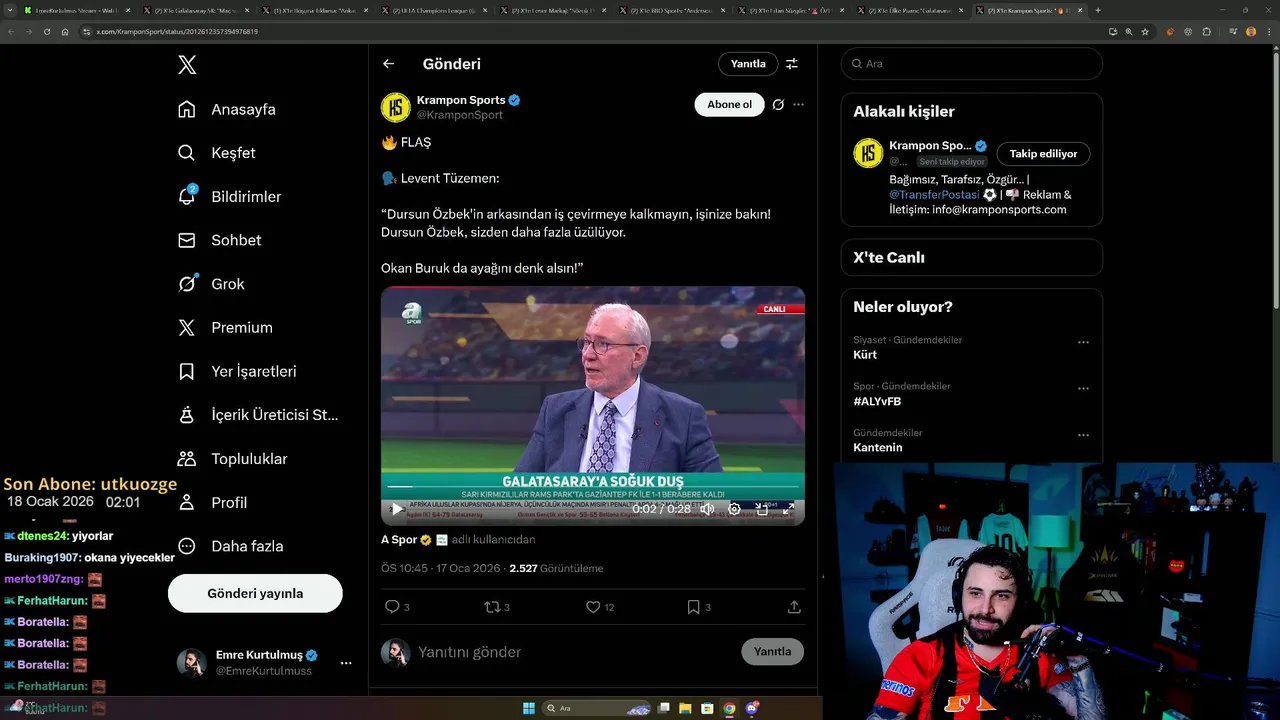Enable picture-in-picture on the video
The height and width of the screenshot is (720, 1280).
(762, 509)
